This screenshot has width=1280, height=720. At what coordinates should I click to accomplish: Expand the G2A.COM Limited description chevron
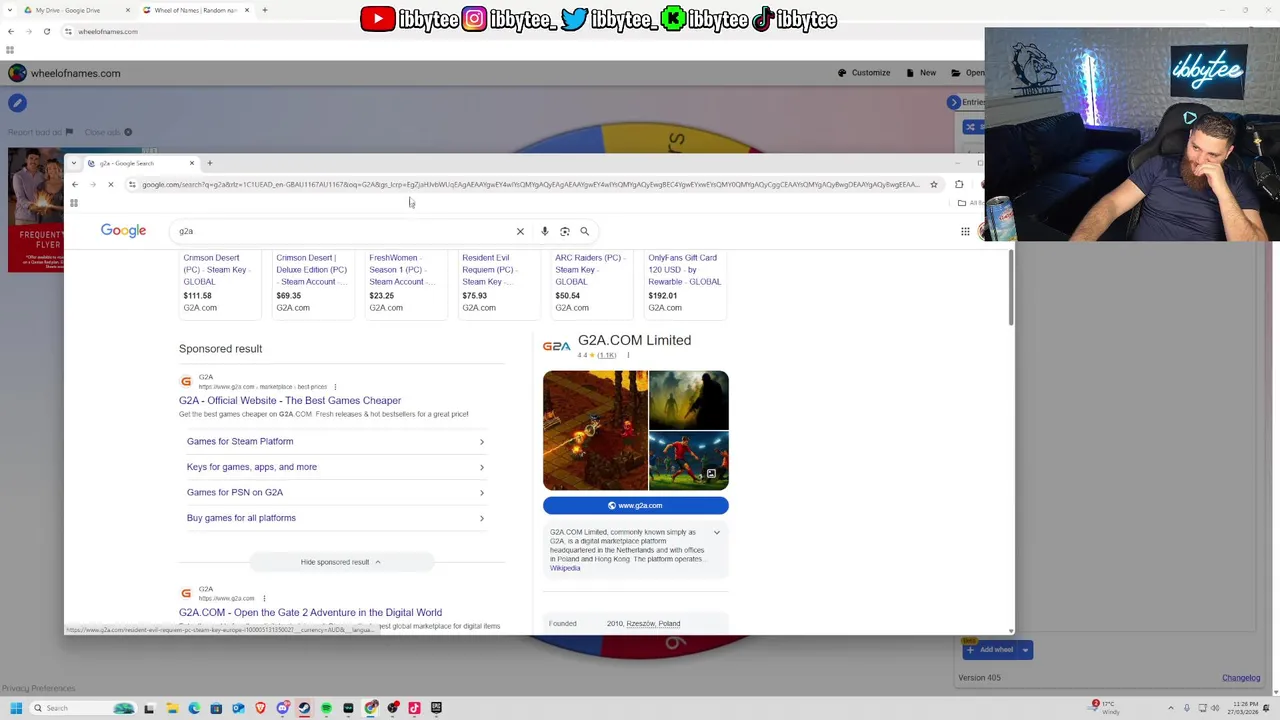(717, 533)
